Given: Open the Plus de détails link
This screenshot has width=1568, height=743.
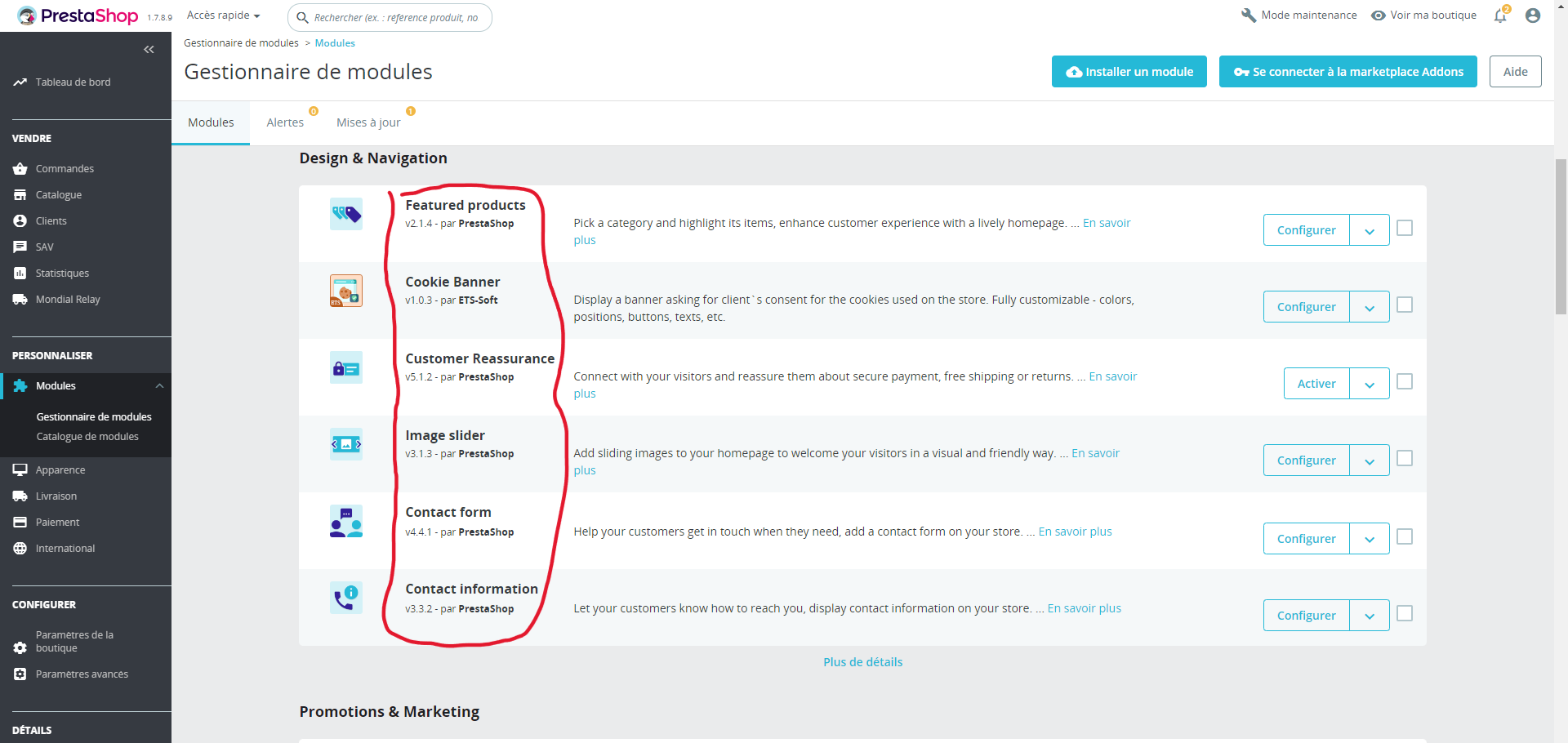Looking at the screenshot, I should point(862,662).
